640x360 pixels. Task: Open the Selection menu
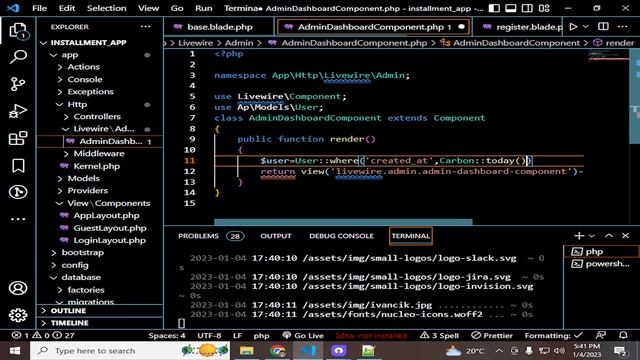(x=107, y=8)
